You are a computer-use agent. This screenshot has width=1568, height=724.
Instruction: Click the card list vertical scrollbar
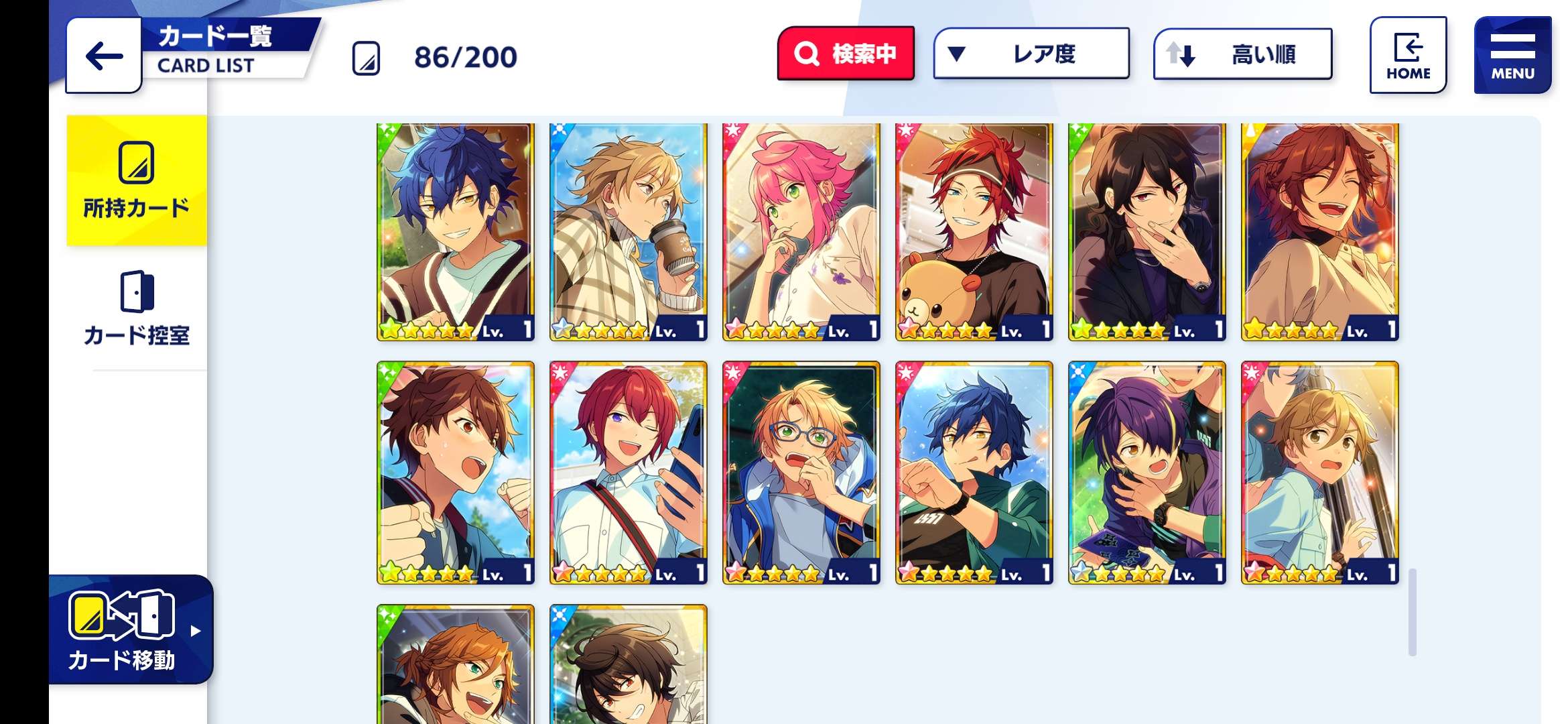1413,611
